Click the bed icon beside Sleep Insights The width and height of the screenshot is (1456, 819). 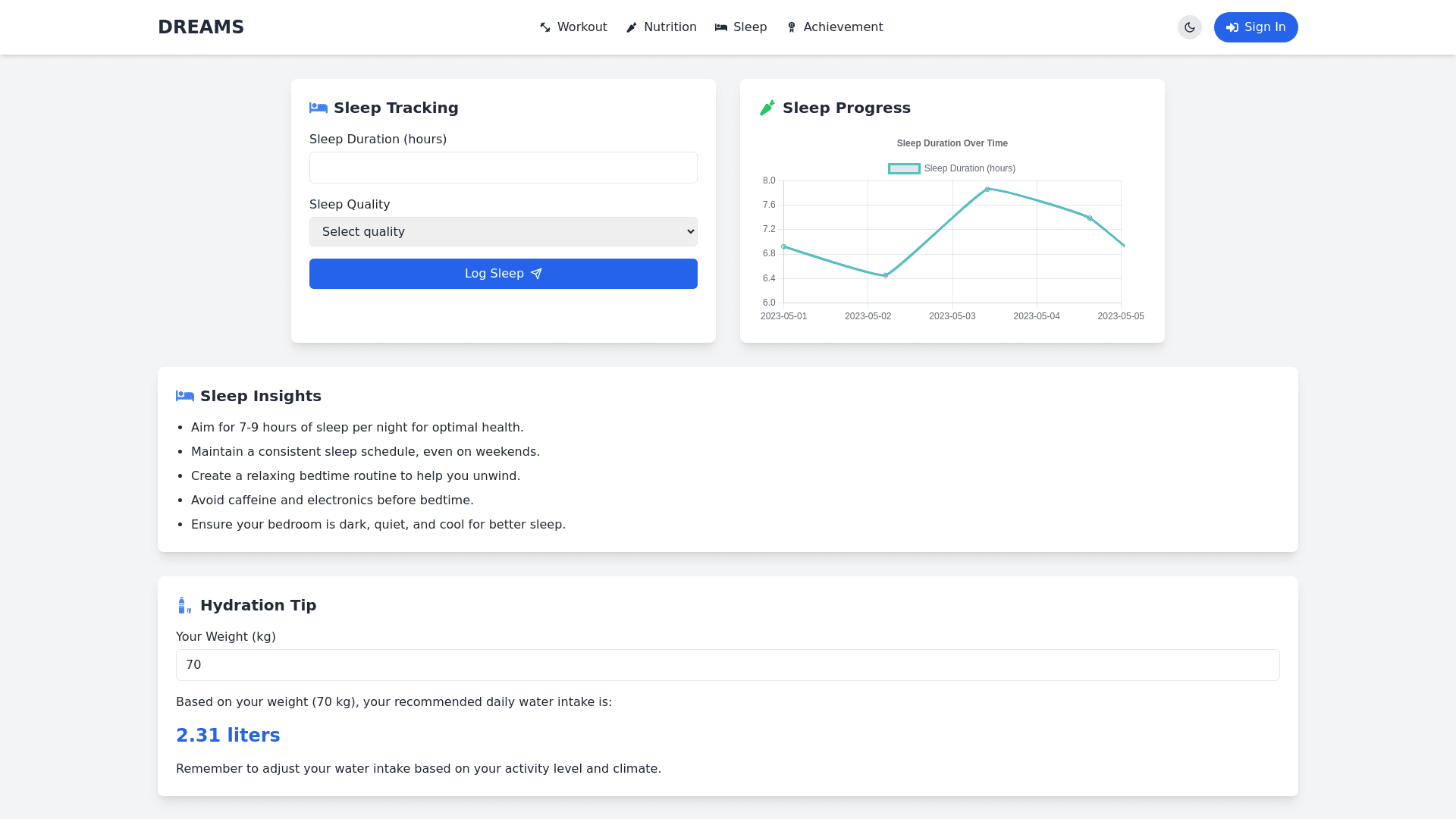[x=185, y=396]
